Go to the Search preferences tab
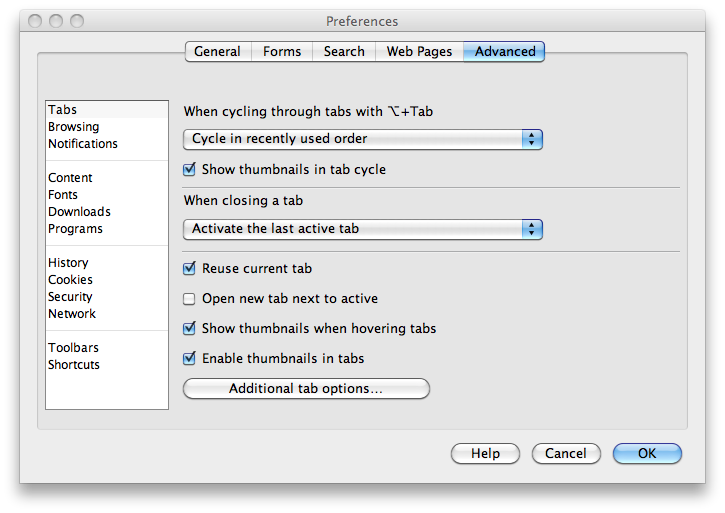 click(344, 52)
